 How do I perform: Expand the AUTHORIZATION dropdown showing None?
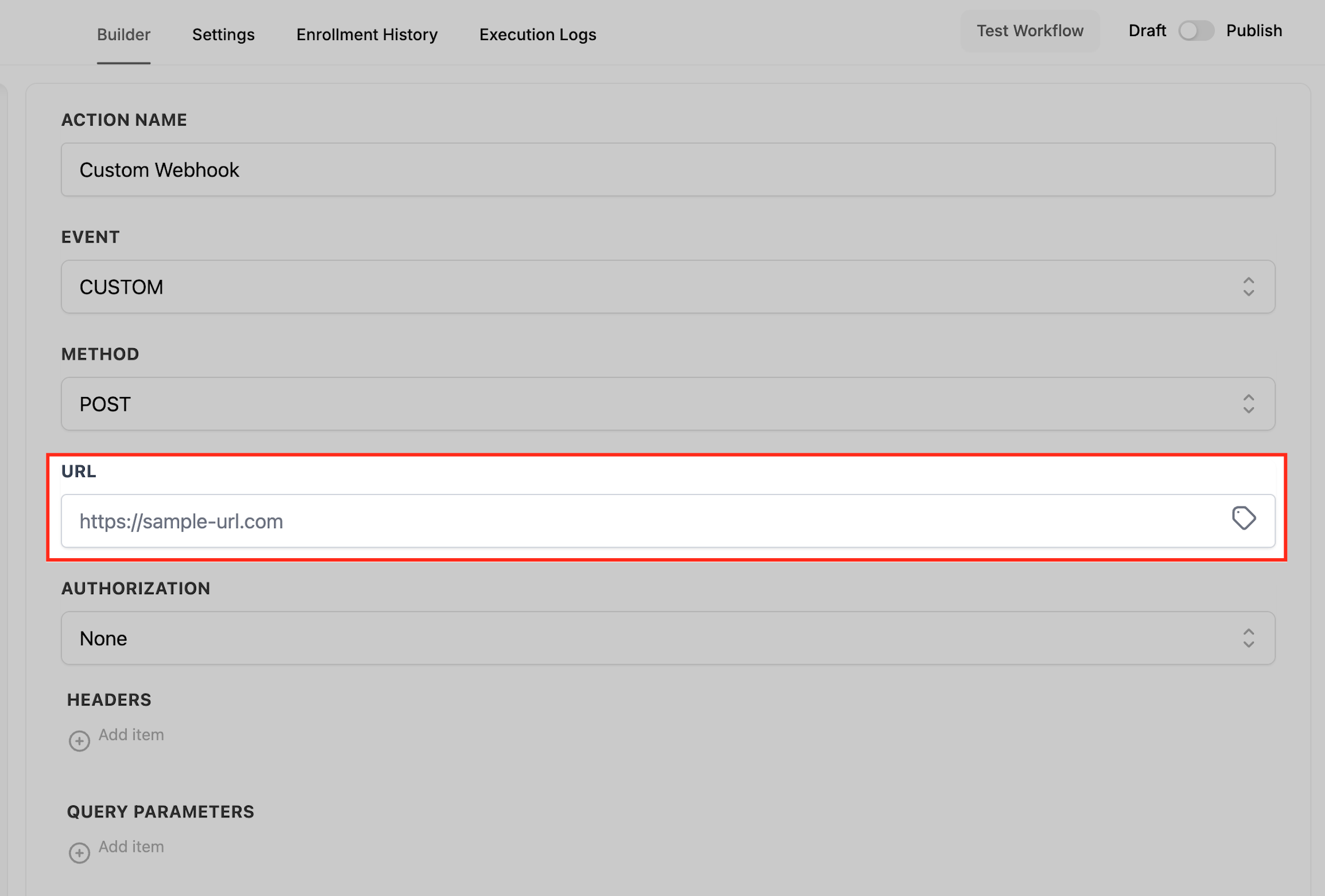(631, 638)
